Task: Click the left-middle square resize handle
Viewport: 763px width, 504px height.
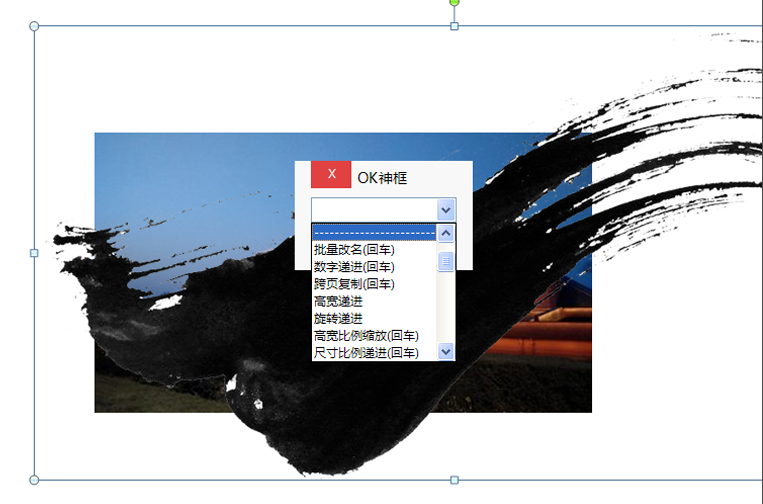Action: pos(34,253)
